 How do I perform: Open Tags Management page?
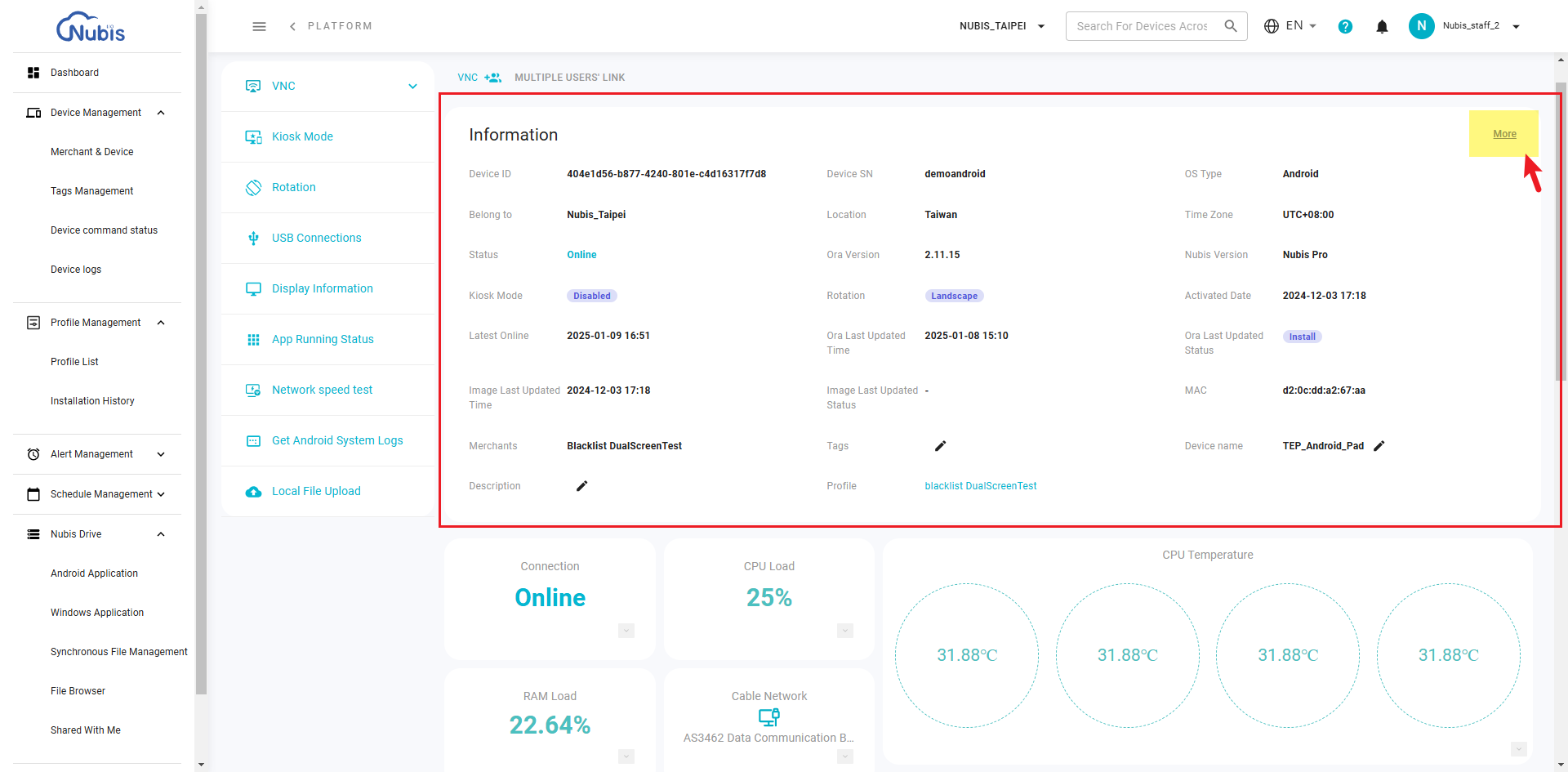pyautogui.click(x=91, y=191)
